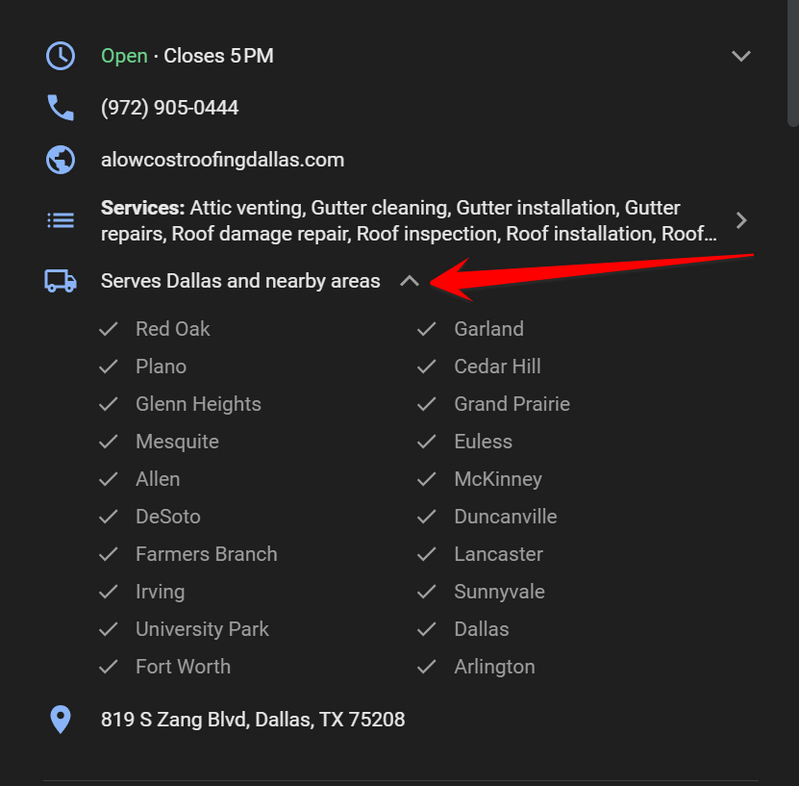Viewport: 799px width, 786px height.
Task: Click the map pin location icon
Action: coord(61,720)
